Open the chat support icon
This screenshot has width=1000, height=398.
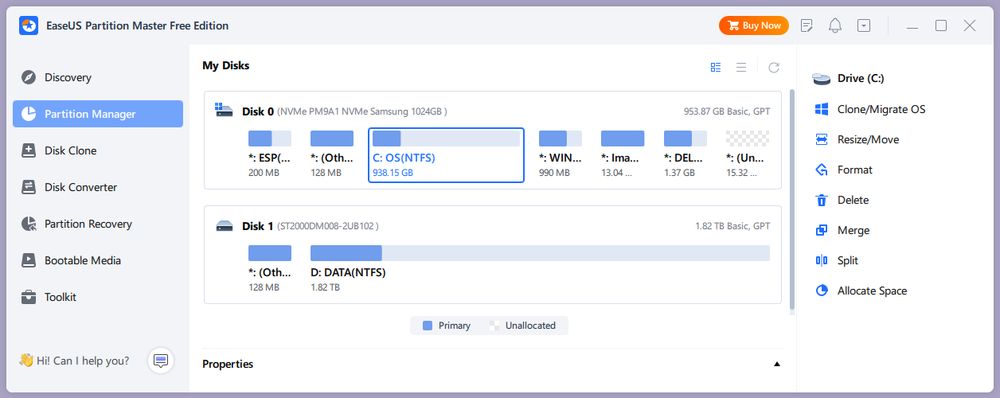click(161, 361)
